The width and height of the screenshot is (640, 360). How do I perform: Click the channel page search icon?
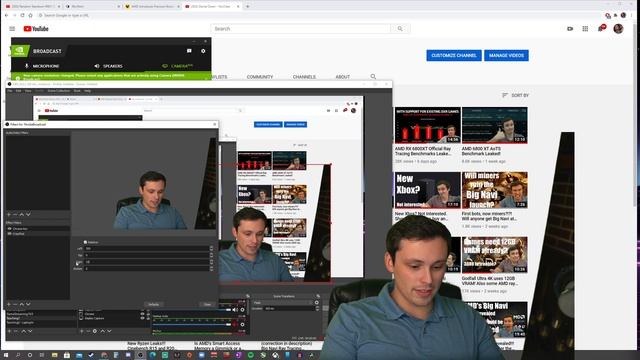(x=373, y=76)
